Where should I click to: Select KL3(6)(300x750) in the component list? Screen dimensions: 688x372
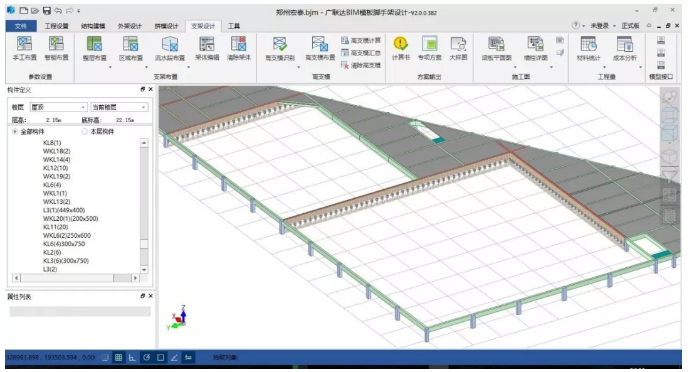click(x=65, y=261)
